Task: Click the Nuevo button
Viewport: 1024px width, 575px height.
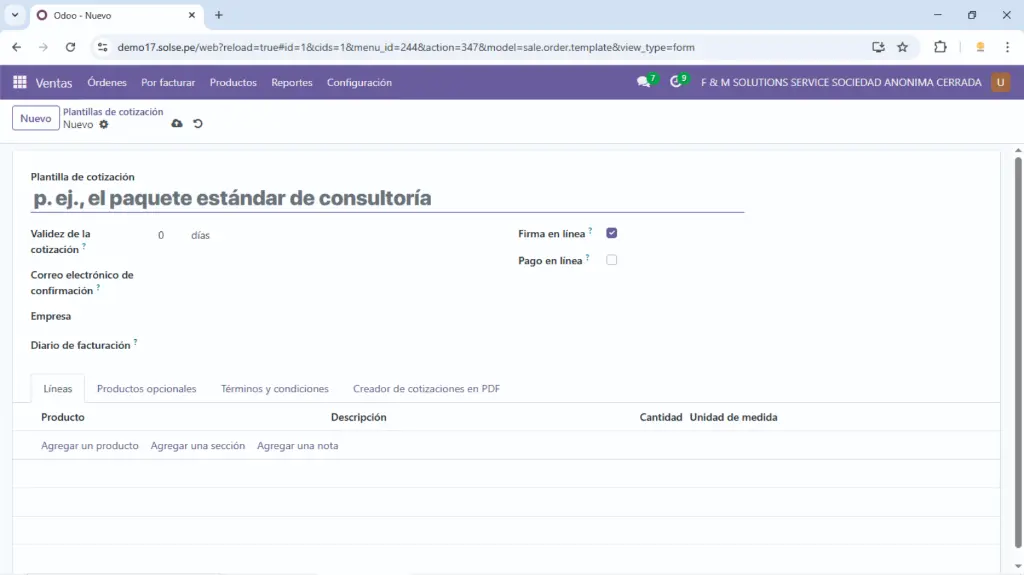Action: (35, 118)
